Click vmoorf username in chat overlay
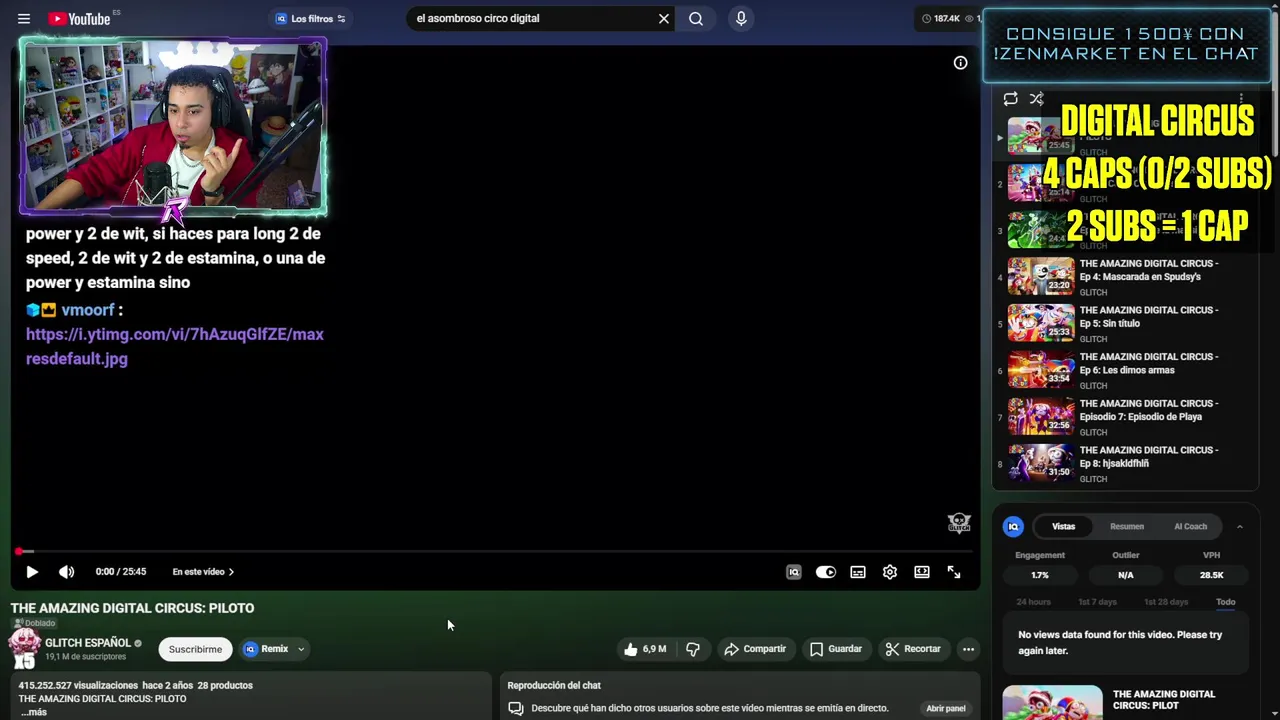This screenshot has width=1280, height=720. [x=88, y=310]
